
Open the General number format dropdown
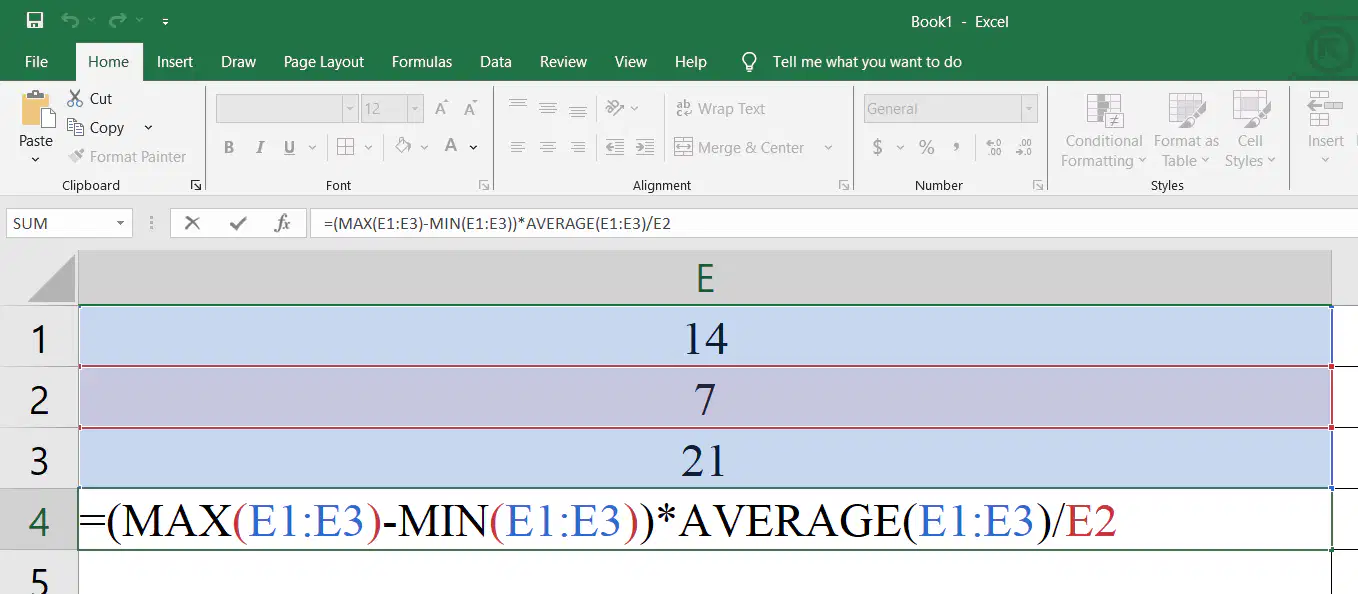pos(1028,108)
